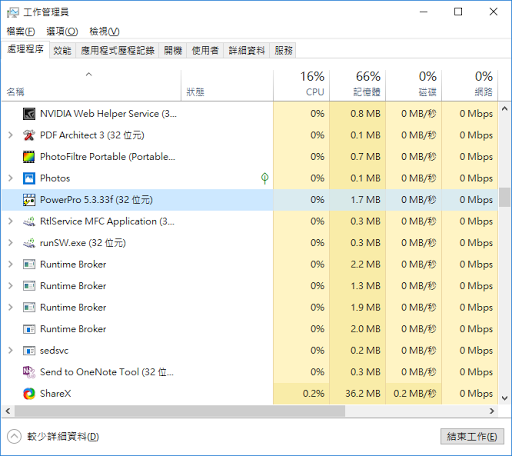Open the 檢視(V) menu

point(104,32)
